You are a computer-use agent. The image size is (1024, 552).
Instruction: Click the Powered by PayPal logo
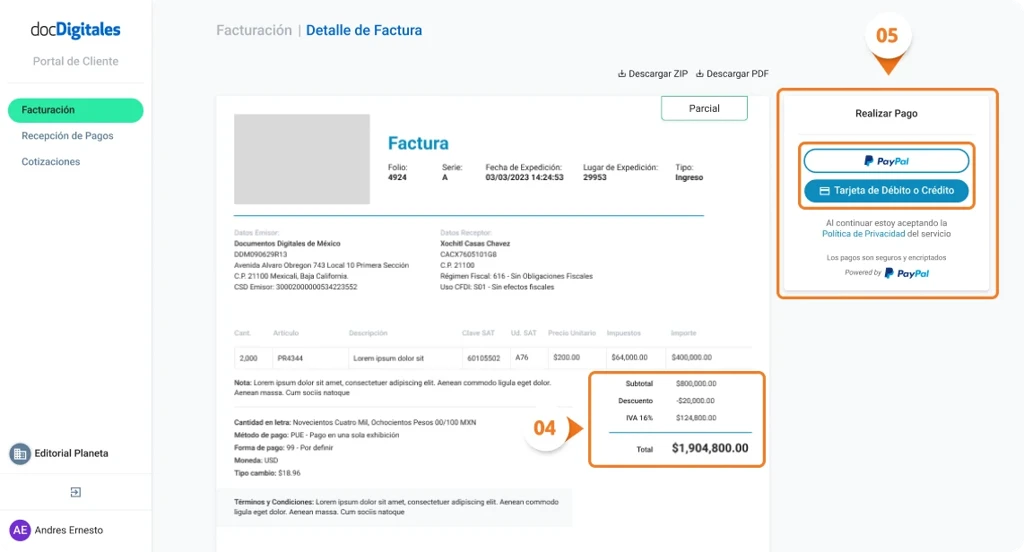click(906, 273)
